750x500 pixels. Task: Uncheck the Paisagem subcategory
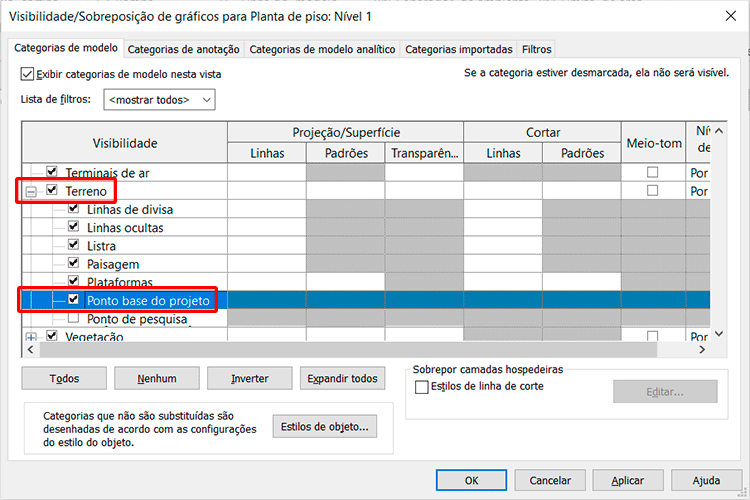coord(73,263)
